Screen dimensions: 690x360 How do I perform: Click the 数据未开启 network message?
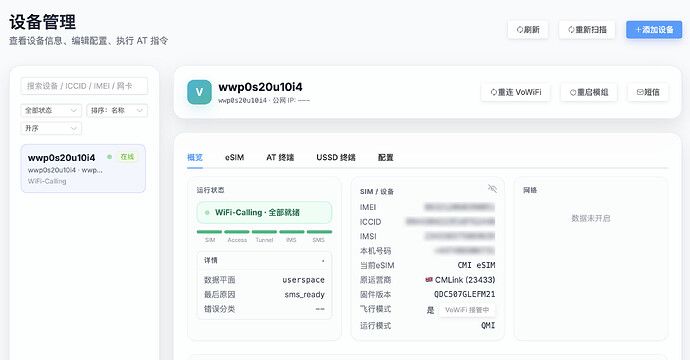pyautogui.click(x=591, y=218)
